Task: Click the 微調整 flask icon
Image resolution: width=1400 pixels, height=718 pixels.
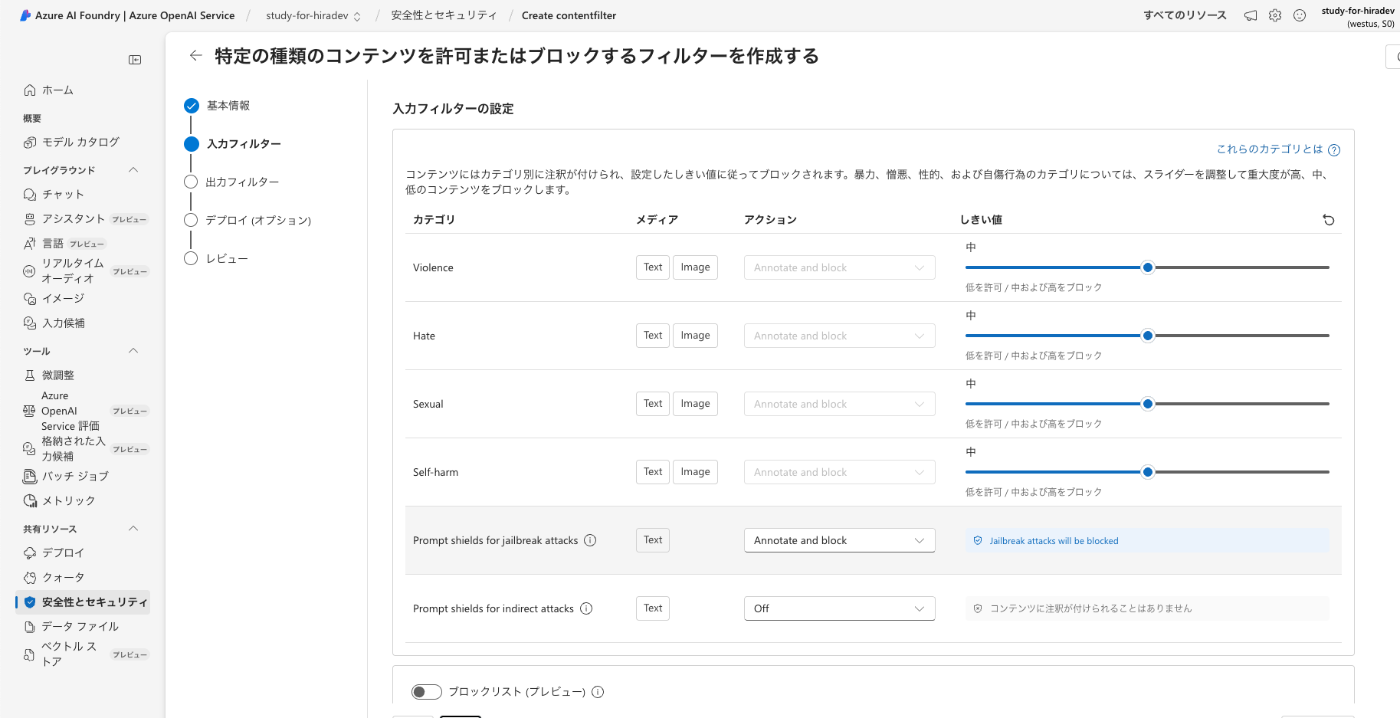Action: (x=29, y=375)
